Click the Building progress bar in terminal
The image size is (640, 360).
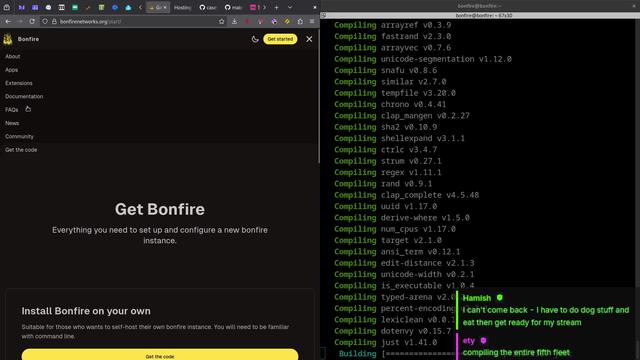418,354
